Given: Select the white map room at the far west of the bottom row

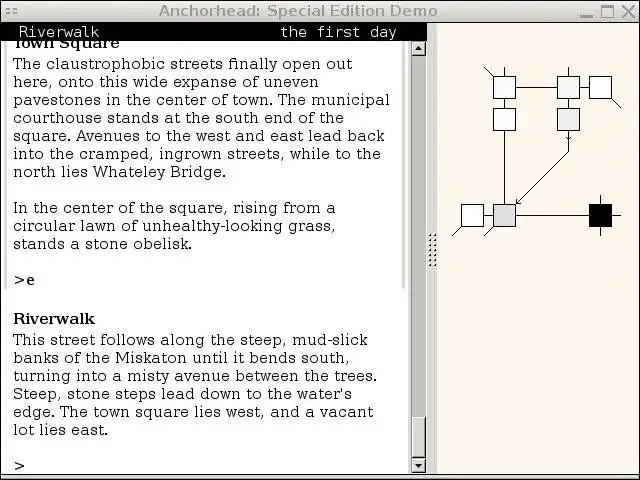Looking at the screenshot, I should [x=472, y=216].
